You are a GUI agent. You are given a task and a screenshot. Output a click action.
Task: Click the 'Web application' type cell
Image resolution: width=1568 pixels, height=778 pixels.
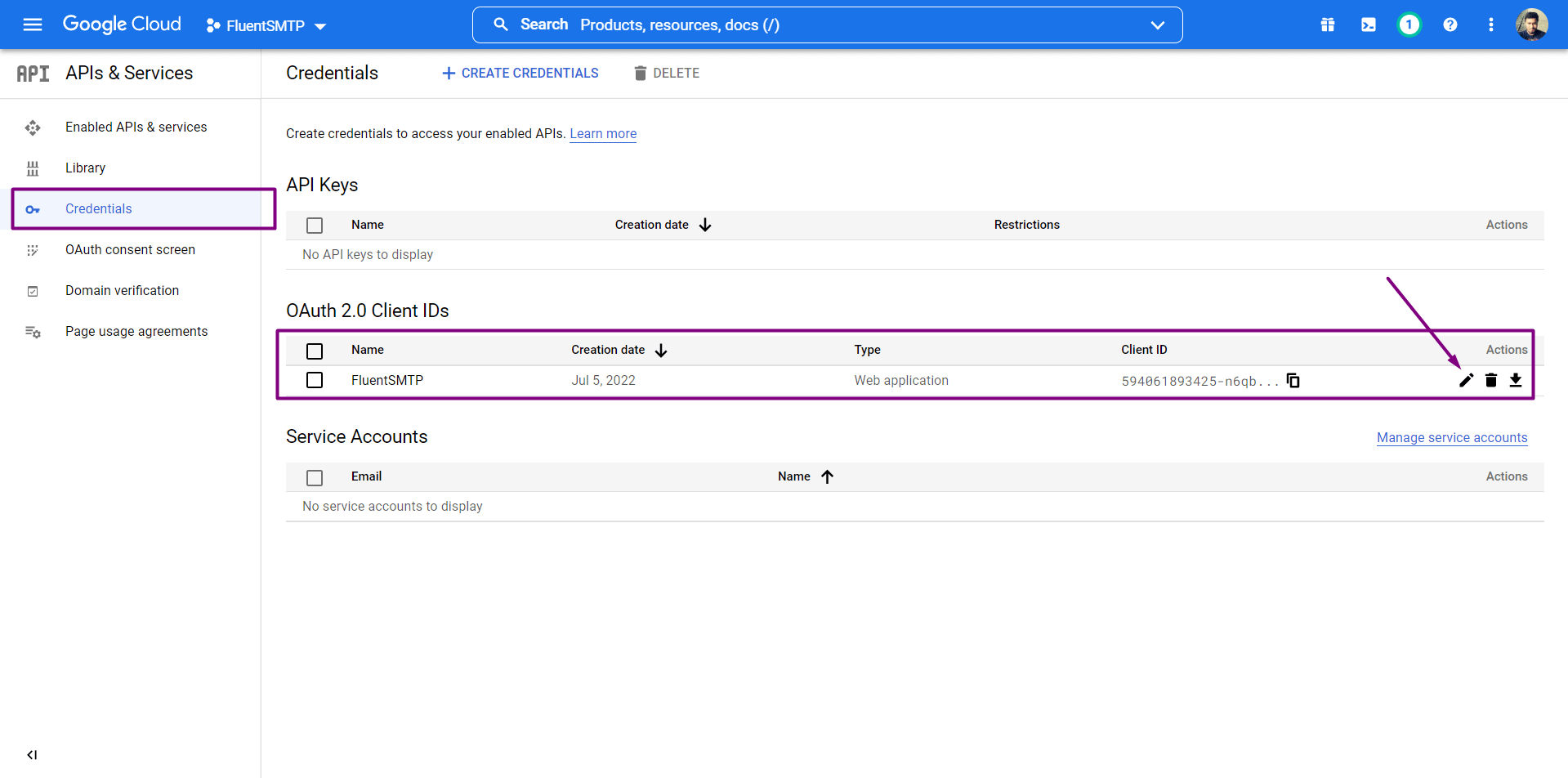tap(901, 380)
